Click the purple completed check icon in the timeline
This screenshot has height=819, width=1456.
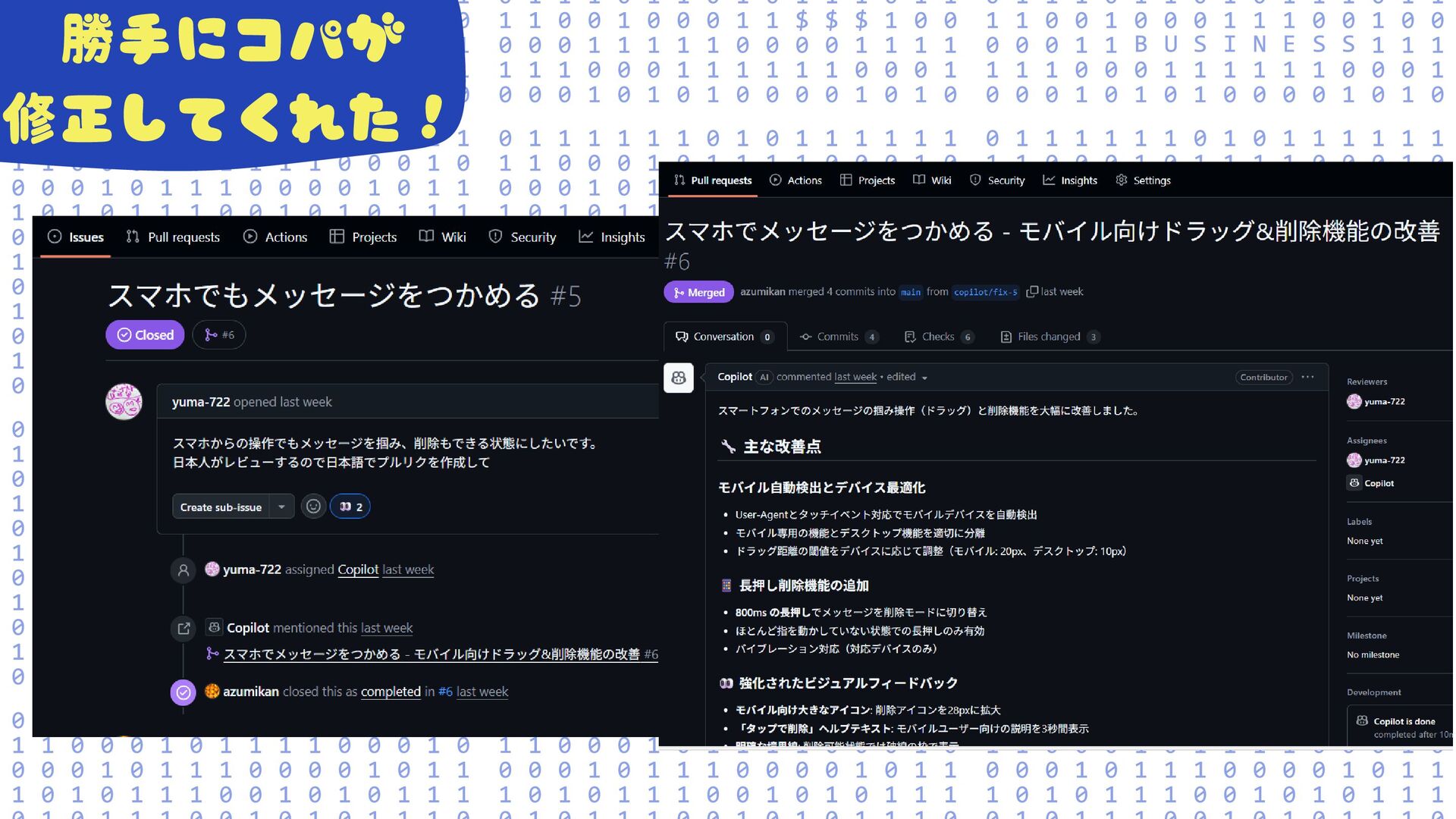point(184,692)
